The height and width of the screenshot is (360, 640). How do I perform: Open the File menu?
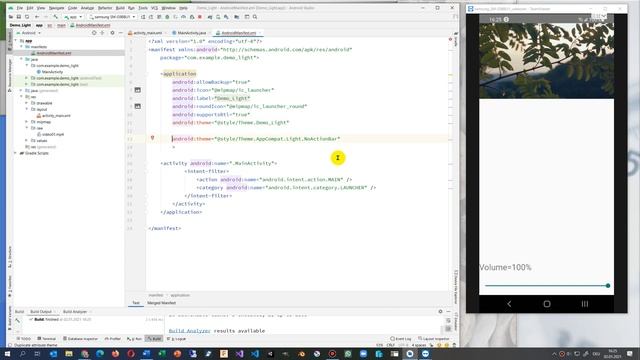coord(20,8)
